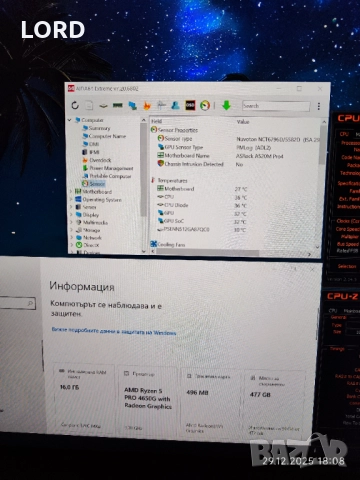The image size is (360, 480).
Task: Select Computer Name in the tree
Action: (x=104, y=136)
